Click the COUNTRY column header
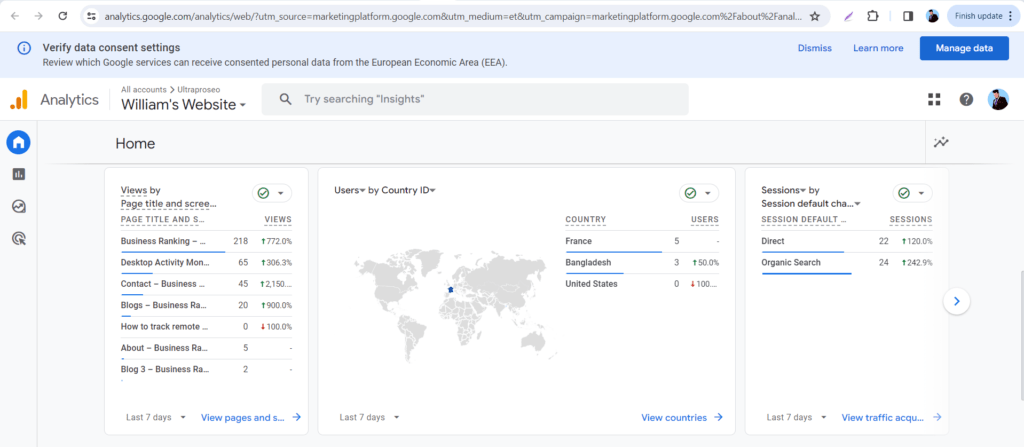 [x=586, y=220]
